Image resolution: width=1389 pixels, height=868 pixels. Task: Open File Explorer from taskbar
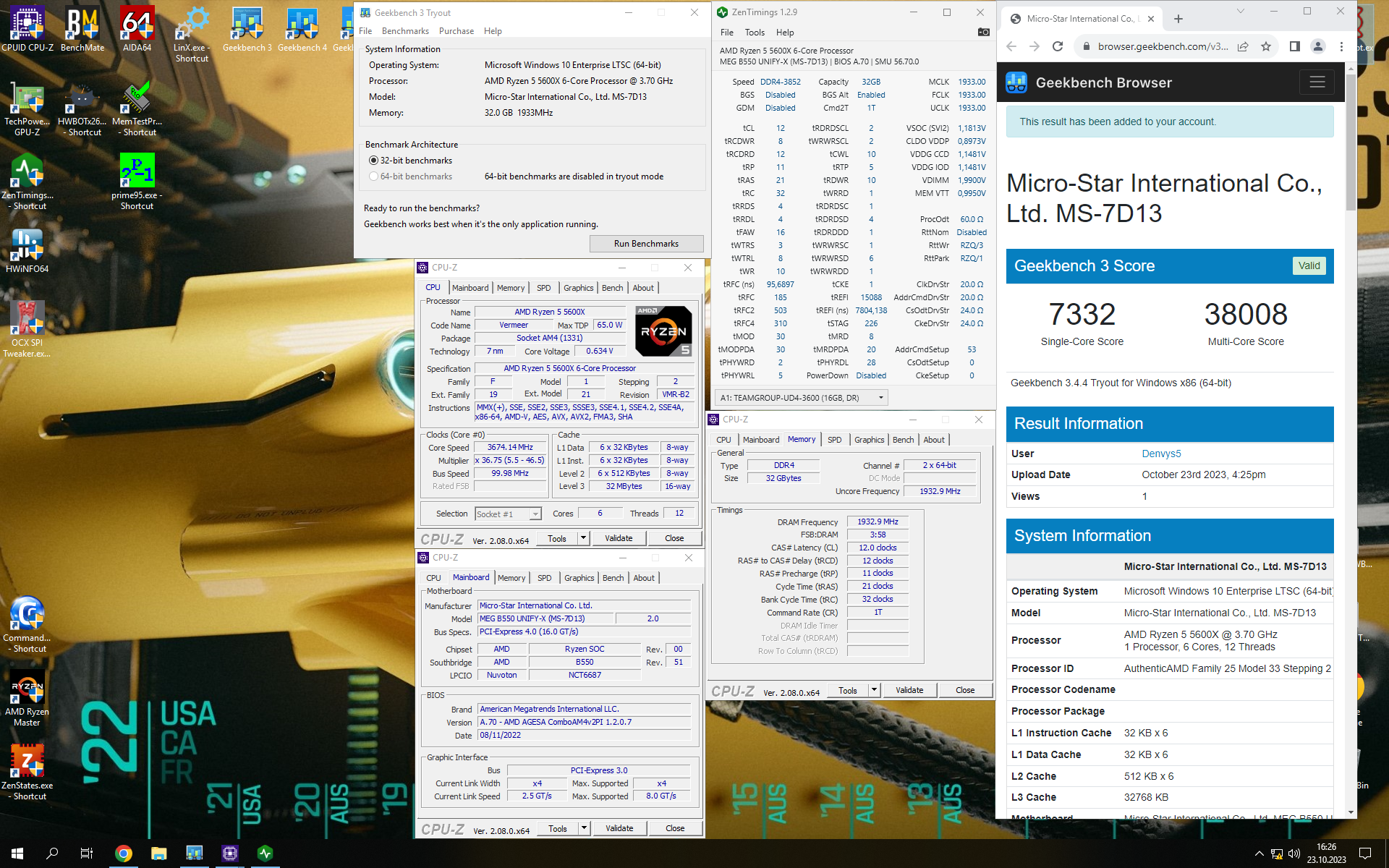point(159,854)
